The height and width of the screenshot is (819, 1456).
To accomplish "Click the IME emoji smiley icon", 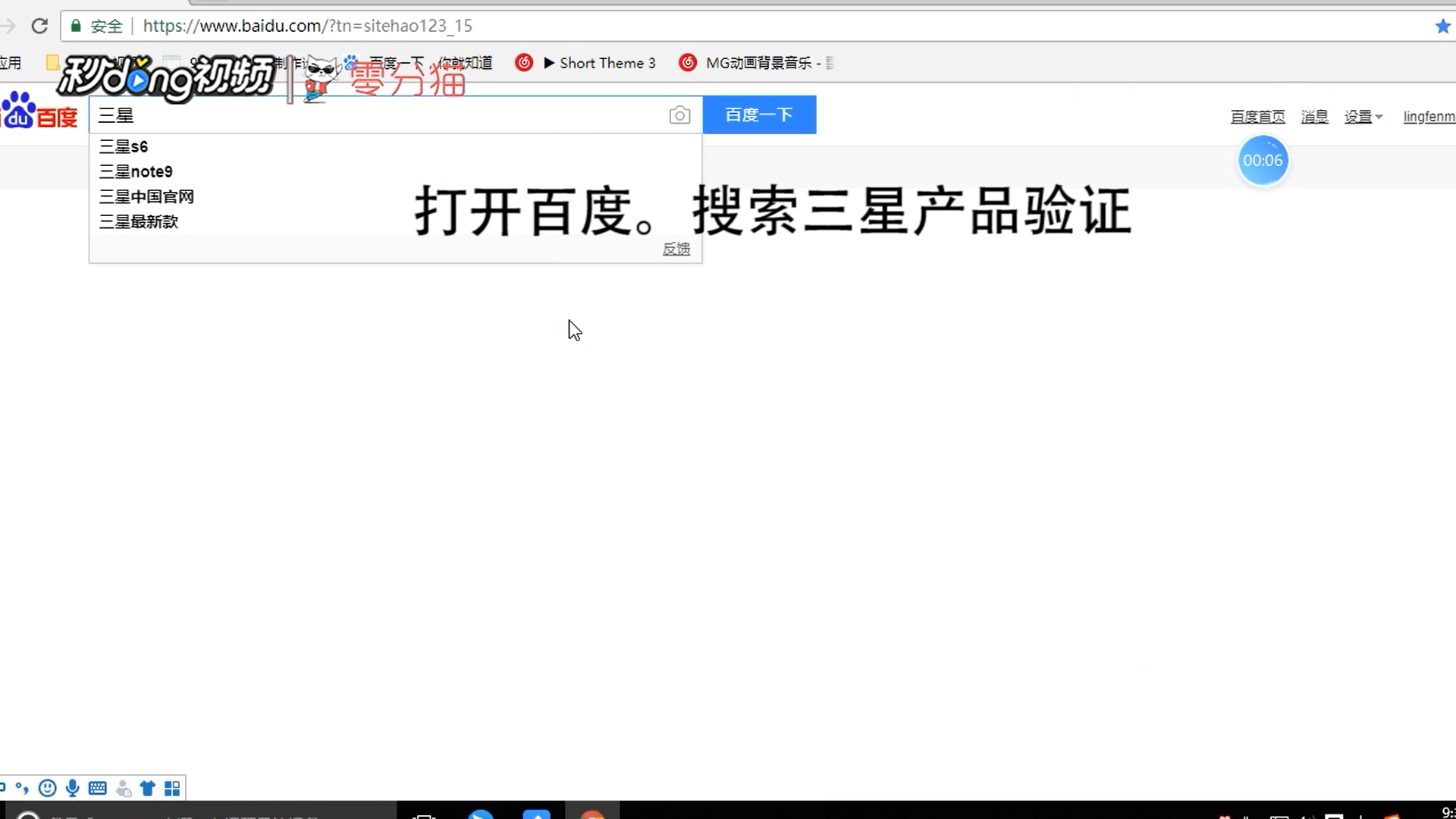I will pos(47,788).
